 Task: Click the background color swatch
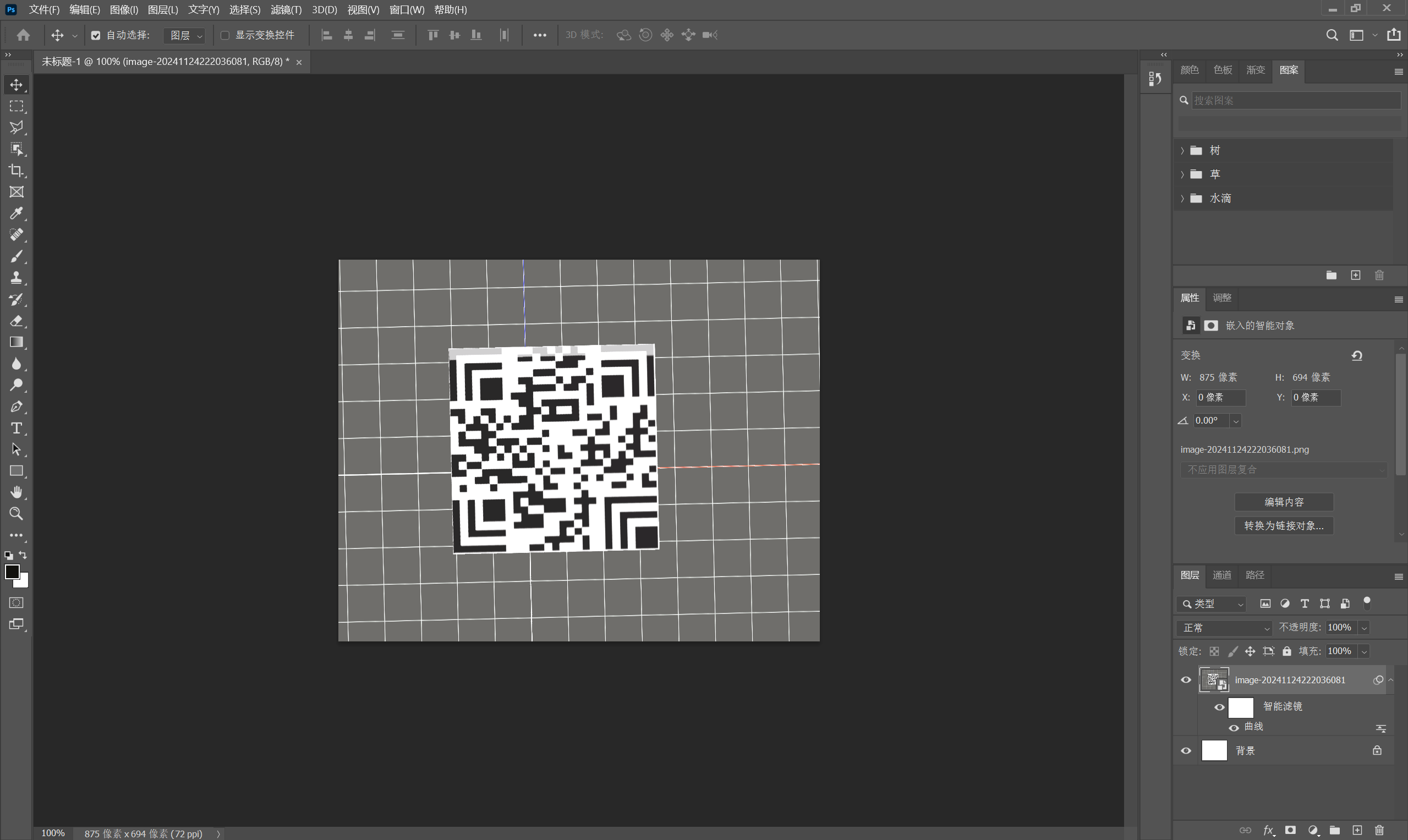tap(23, 583)
